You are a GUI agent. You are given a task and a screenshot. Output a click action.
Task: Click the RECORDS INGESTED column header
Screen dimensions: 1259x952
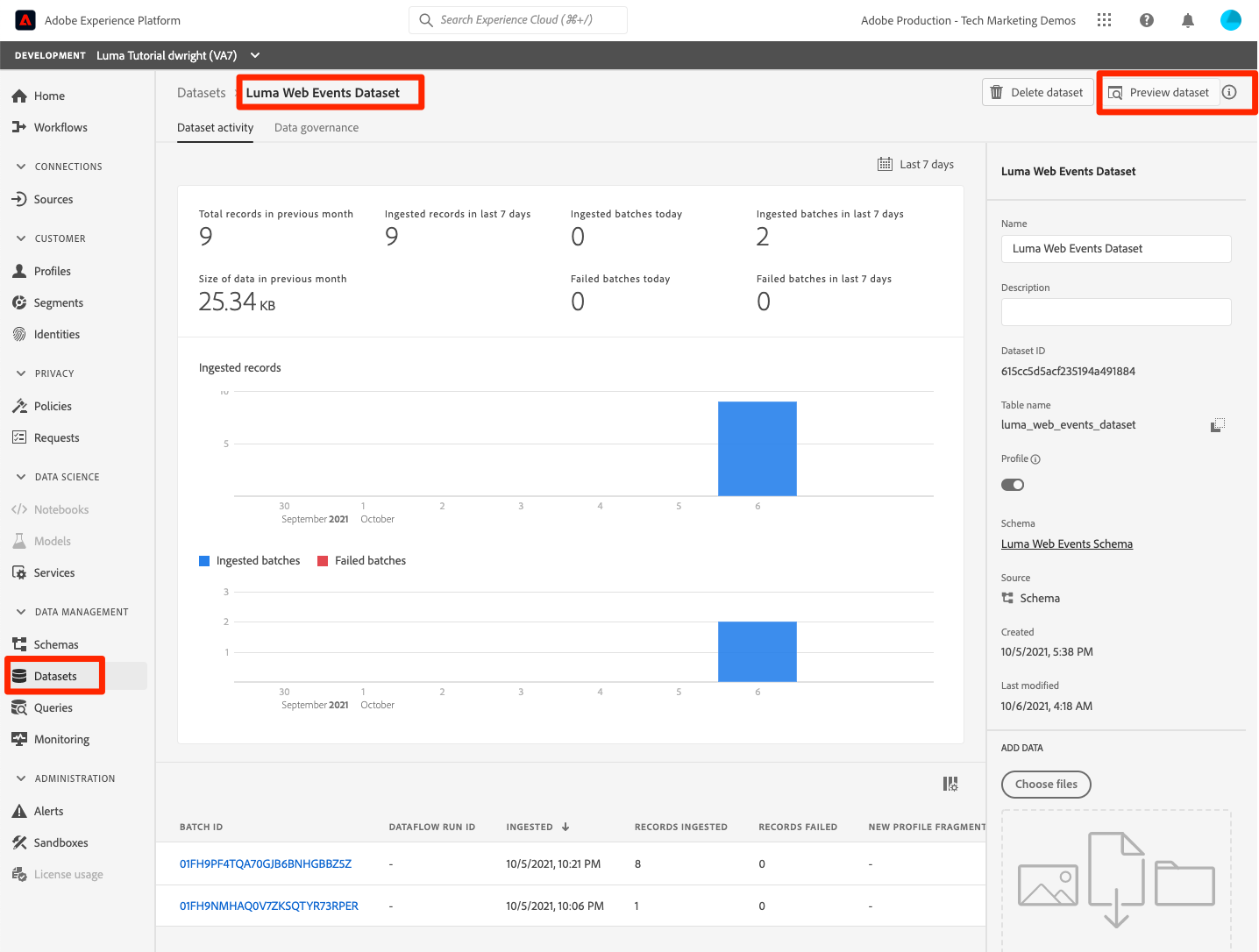[681, 827]
